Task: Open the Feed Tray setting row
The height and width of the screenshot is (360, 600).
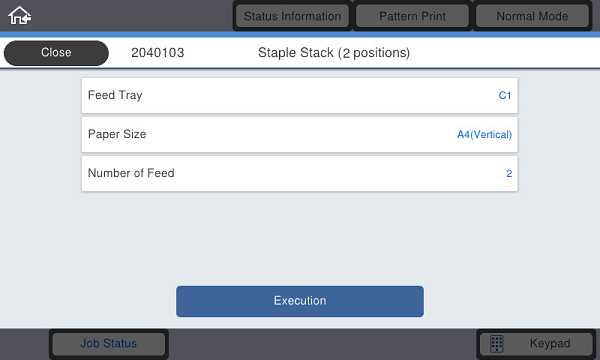Action: (x=300, y=95)
